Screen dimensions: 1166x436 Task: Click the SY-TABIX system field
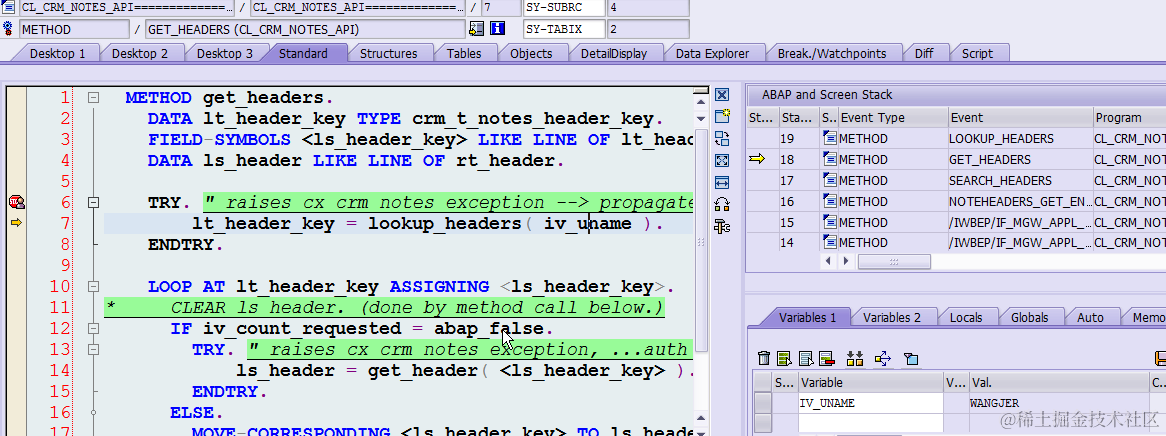(x=564, y=29)
